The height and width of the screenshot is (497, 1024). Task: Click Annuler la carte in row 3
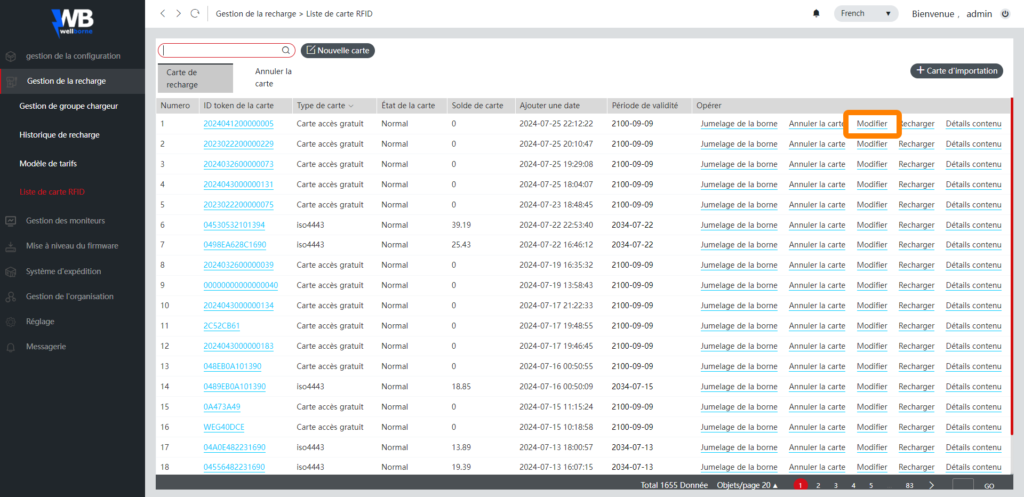click(x=816, y=164)
